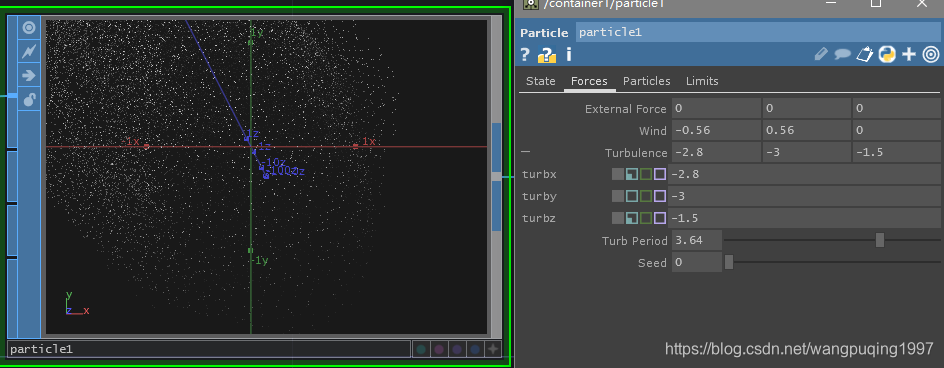Click the purple circle flag under the viewer
The image size is (944, 368).
point(457,349)
